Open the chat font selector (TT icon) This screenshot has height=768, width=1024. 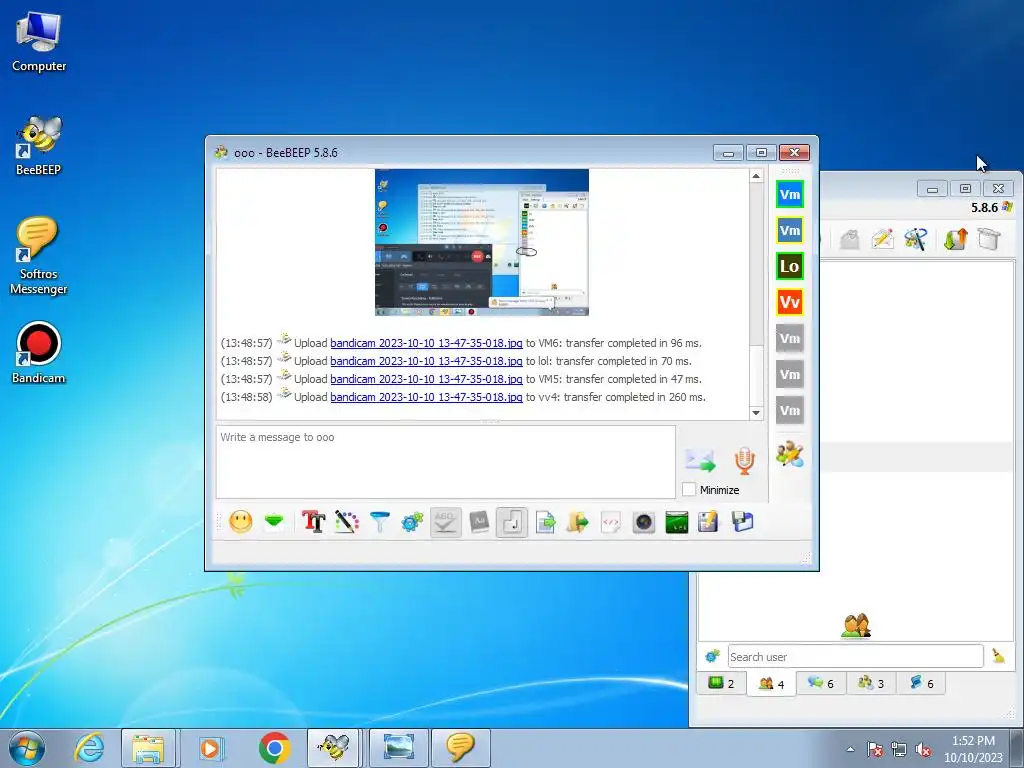(x=313, y=522)
